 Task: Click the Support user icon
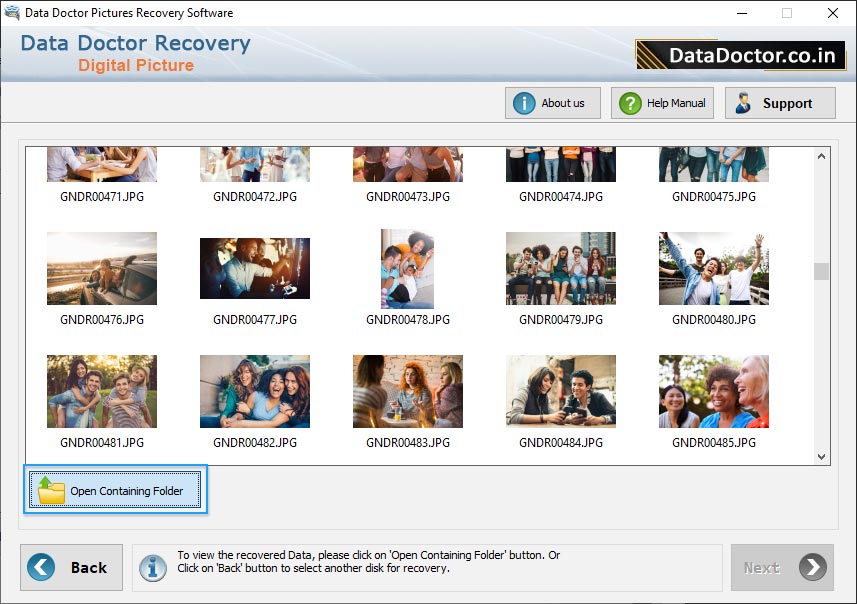pos(745,103)
